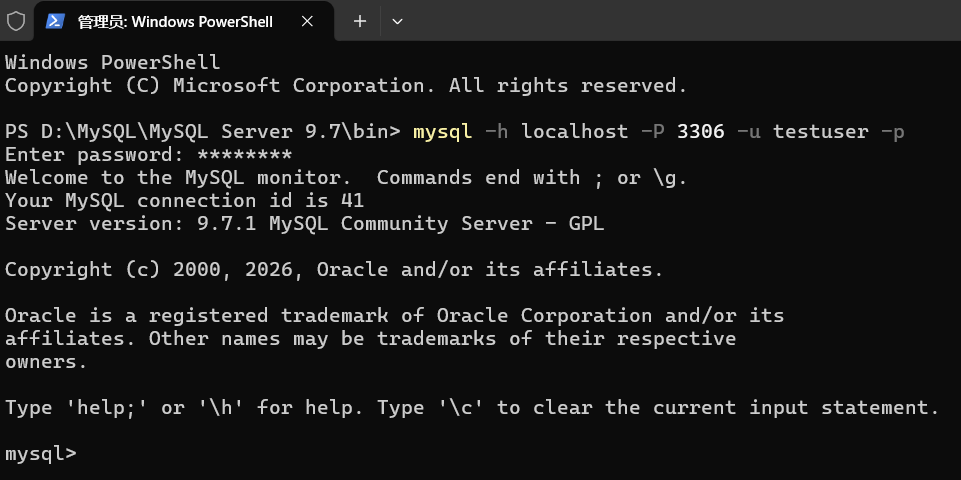Click the Welcome to the MySQL monitor line
The width and height of the screenshot is (961, 480).
346,178
